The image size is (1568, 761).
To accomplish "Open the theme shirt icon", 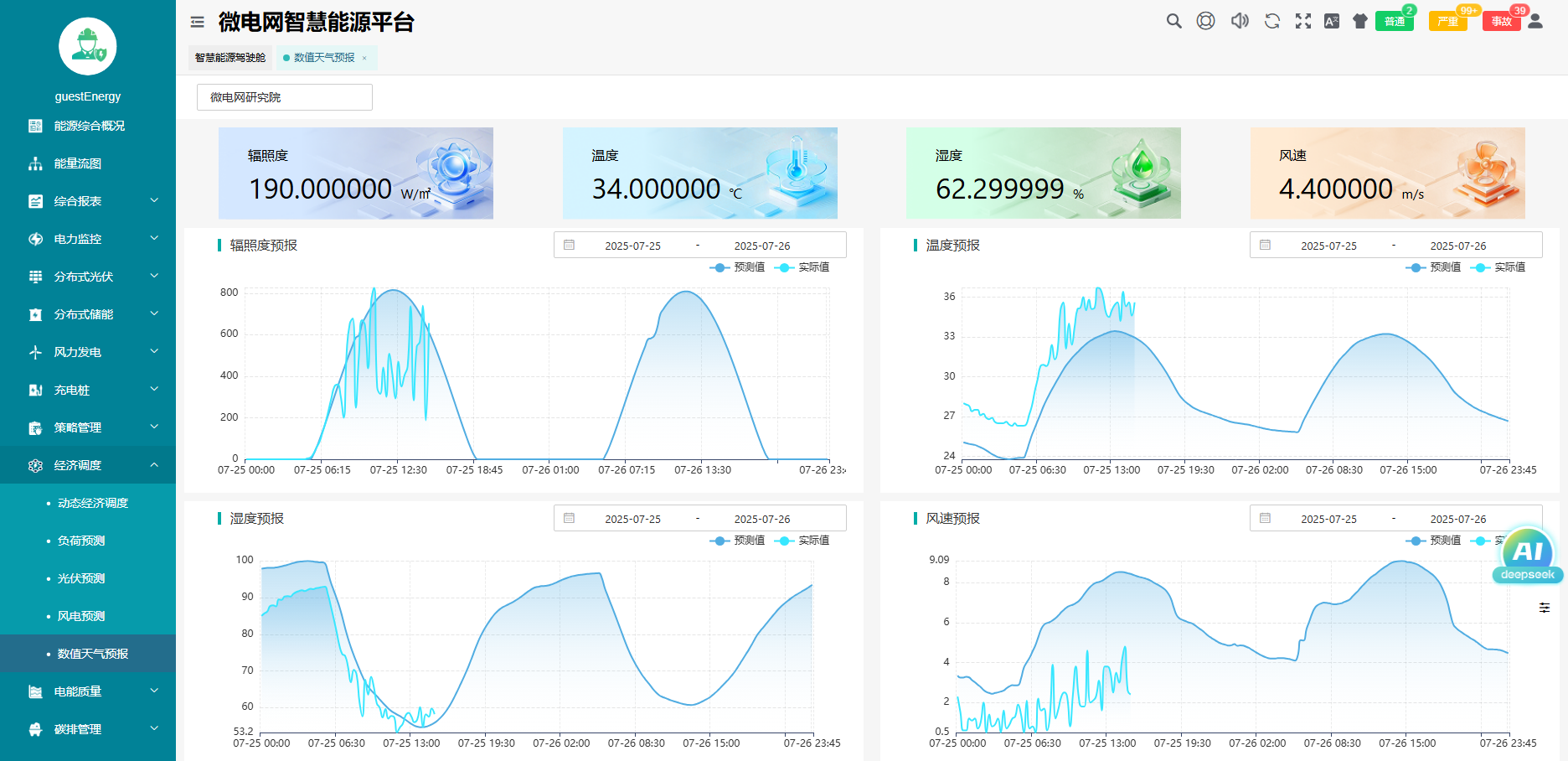I will (x=1360, y=21).
